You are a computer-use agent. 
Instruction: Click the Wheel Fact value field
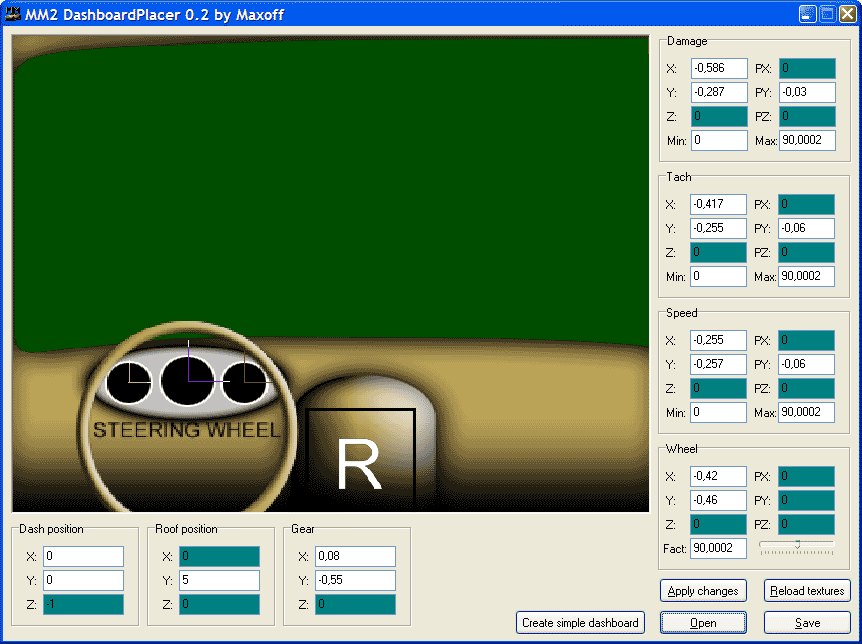(719, 548)
